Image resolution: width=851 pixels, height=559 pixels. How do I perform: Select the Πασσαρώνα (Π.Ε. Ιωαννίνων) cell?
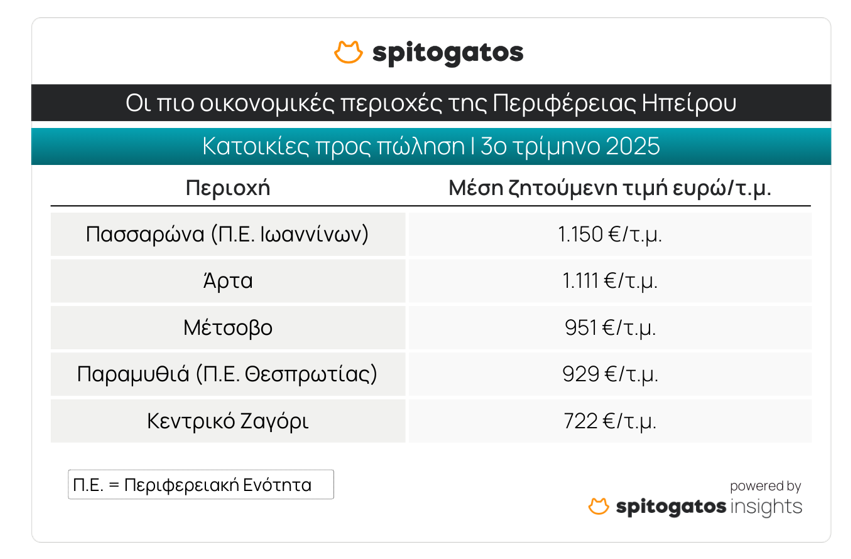[228, 234]
